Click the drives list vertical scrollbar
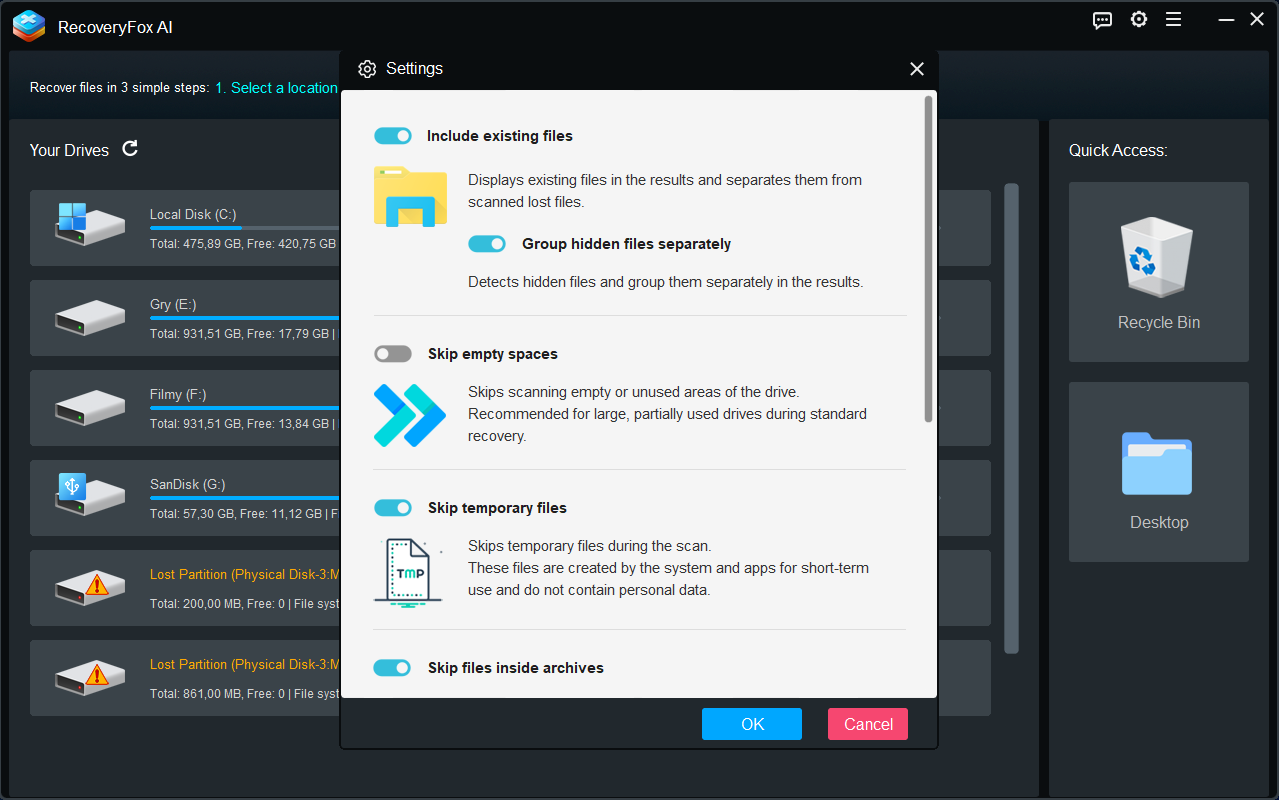 (x=1011, y=418)
